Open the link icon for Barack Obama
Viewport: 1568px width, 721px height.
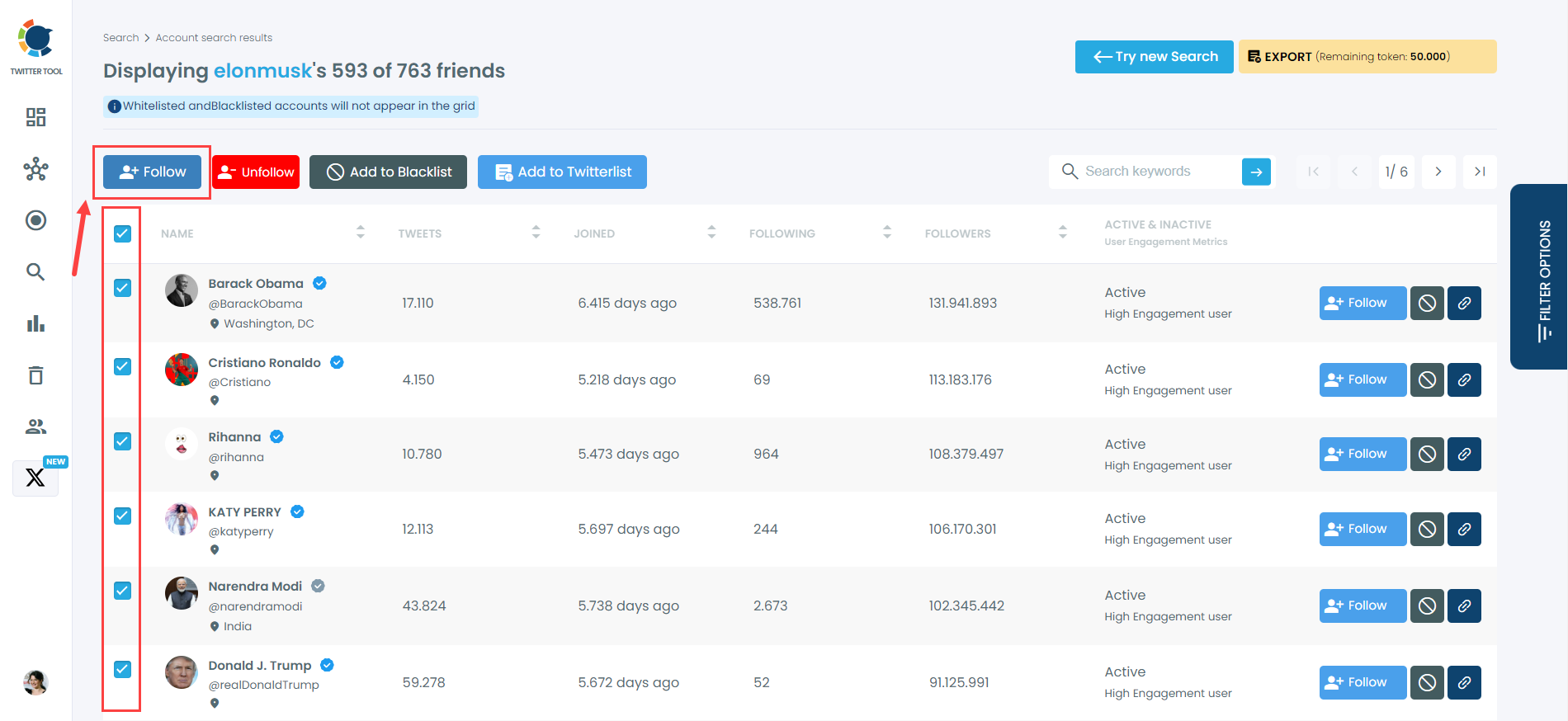click(1464, 303)
